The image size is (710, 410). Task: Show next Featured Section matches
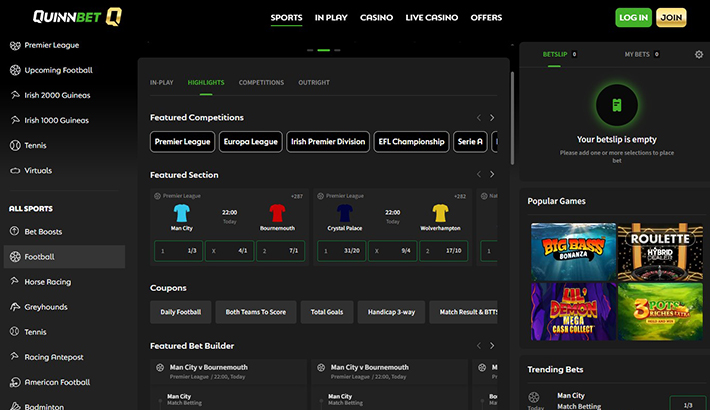(492, 174)
